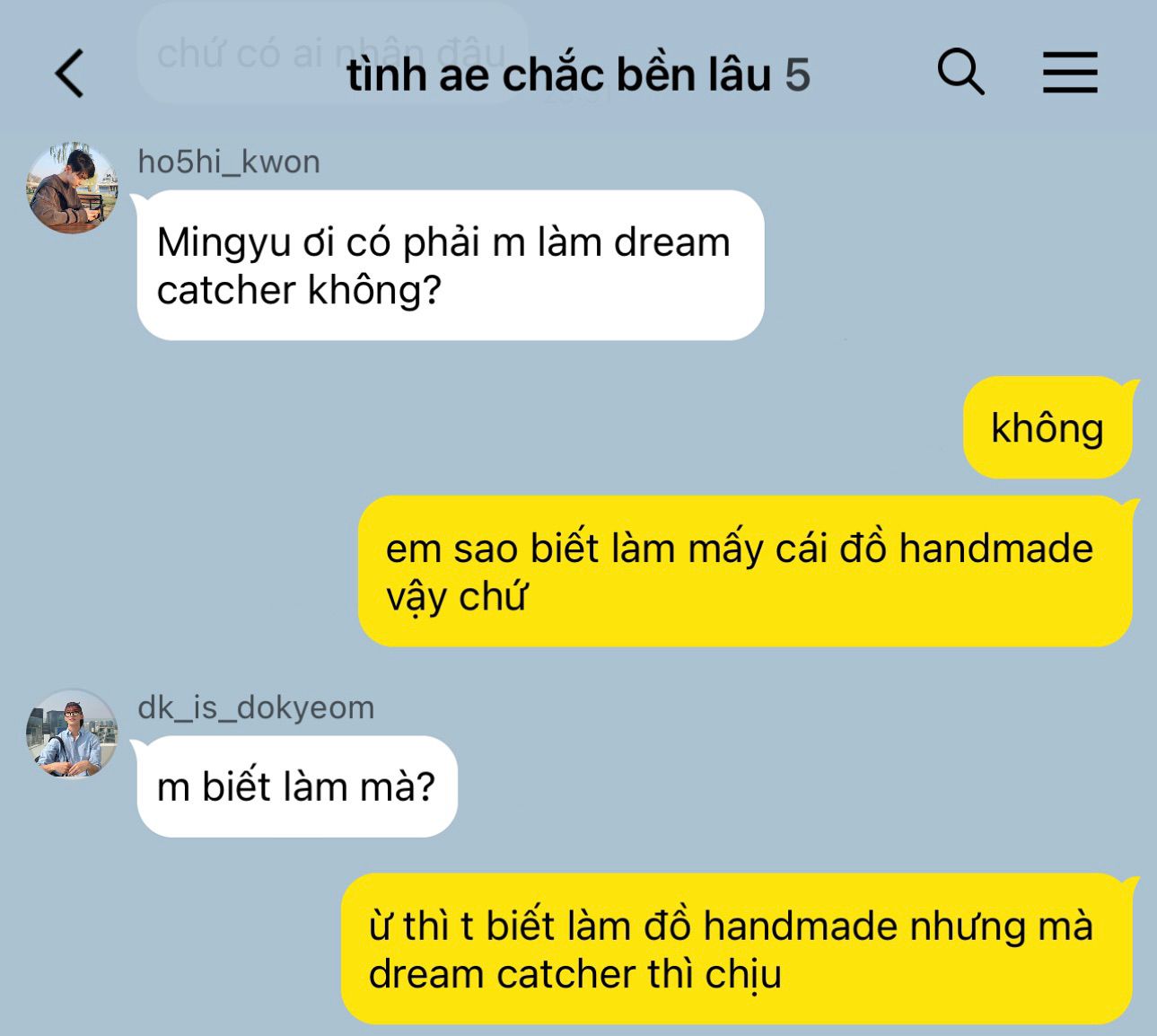This screenshot has width=1157, height=1036.
Task: Open the ho5hi_kwon username label
Action: 229,162
